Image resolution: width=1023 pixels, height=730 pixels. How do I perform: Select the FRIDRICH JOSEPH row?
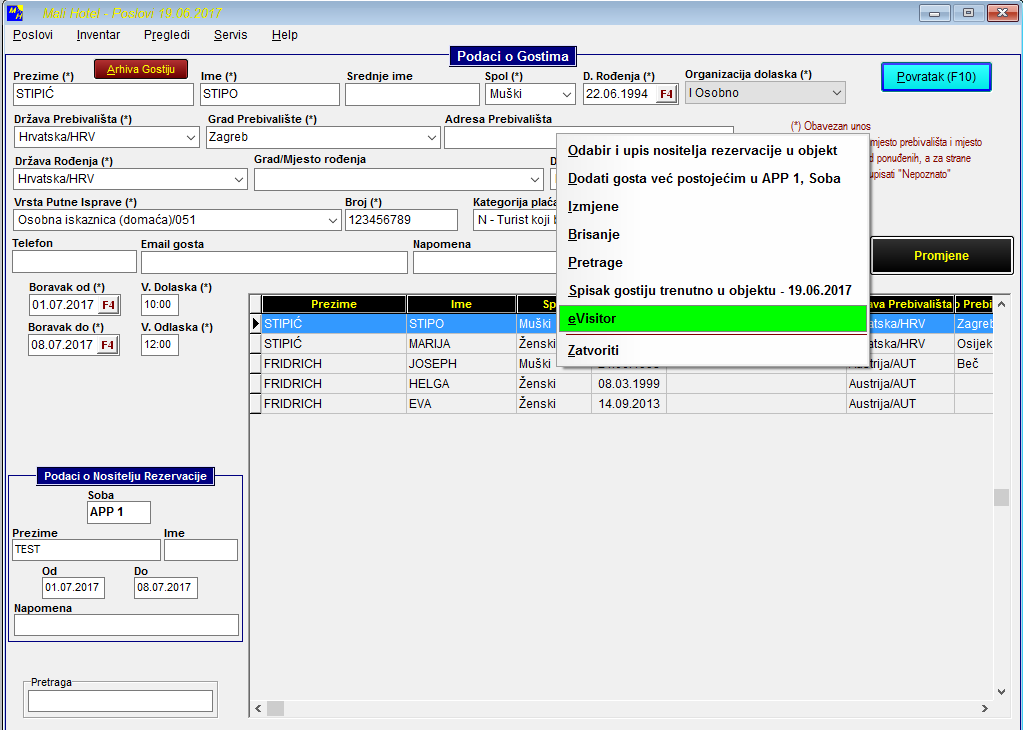(621, 364)
